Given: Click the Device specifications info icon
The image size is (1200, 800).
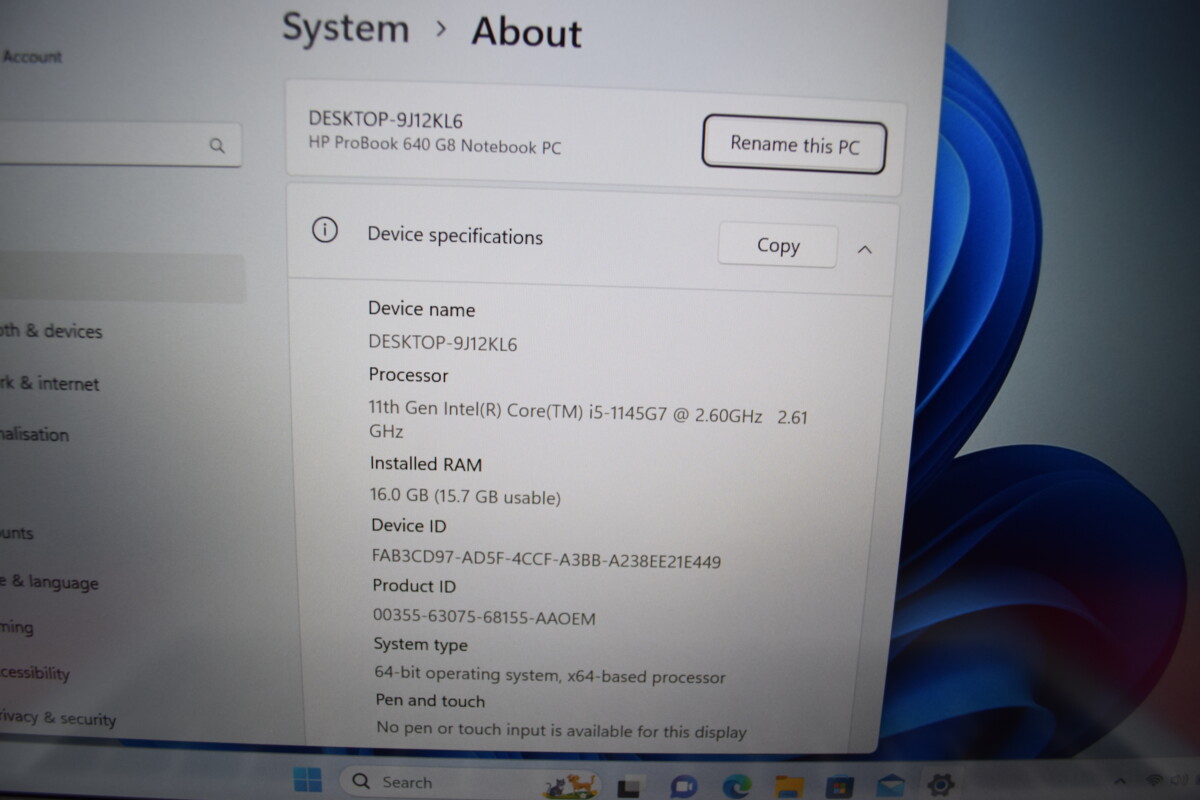Looking at the screenshot, I should tap(324, 231).
